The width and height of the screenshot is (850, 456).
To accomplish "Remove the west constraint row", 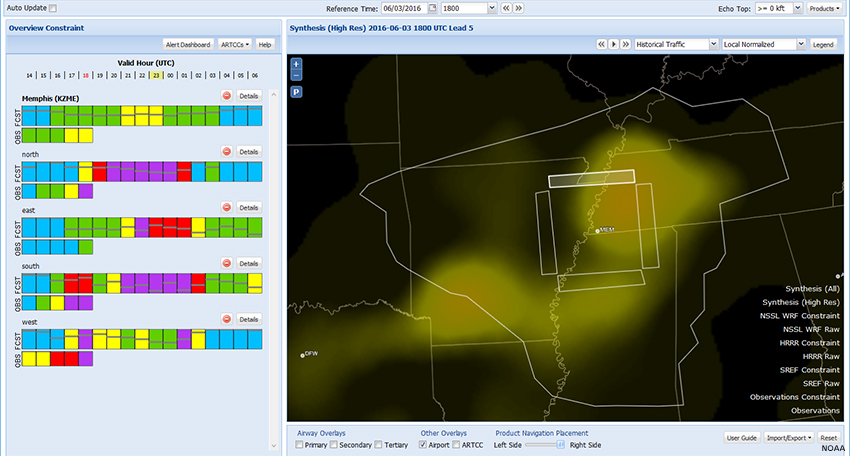I will 227,319.
